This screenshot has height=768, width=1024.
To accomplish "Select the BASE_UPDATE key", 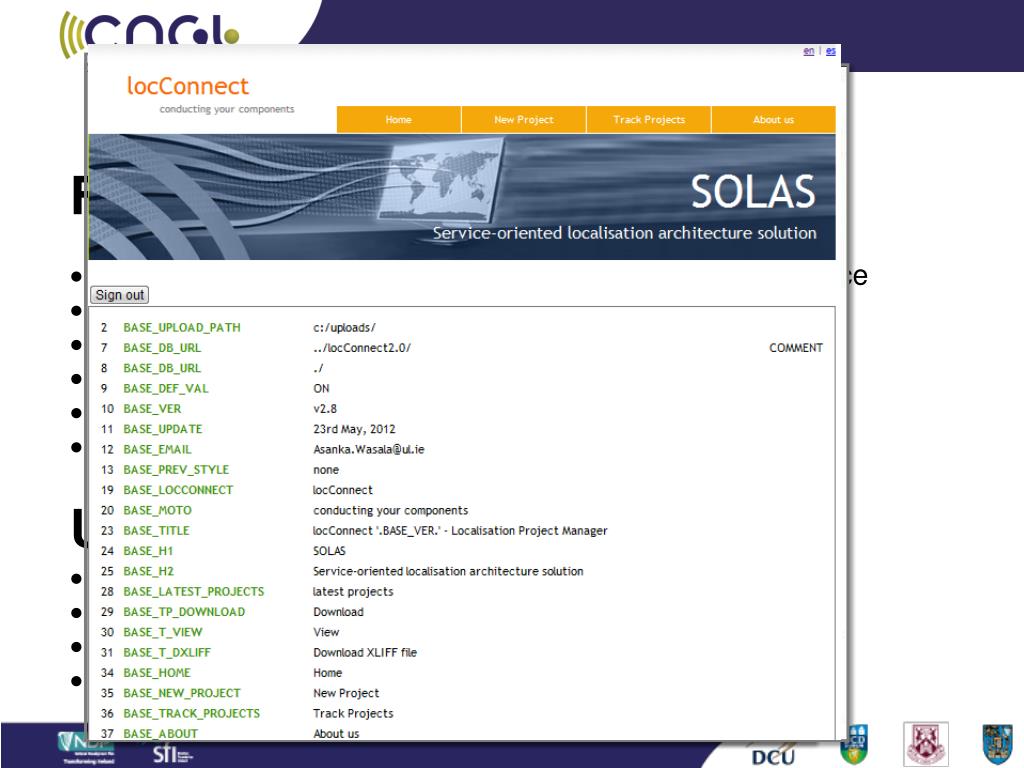I will 163,429.
